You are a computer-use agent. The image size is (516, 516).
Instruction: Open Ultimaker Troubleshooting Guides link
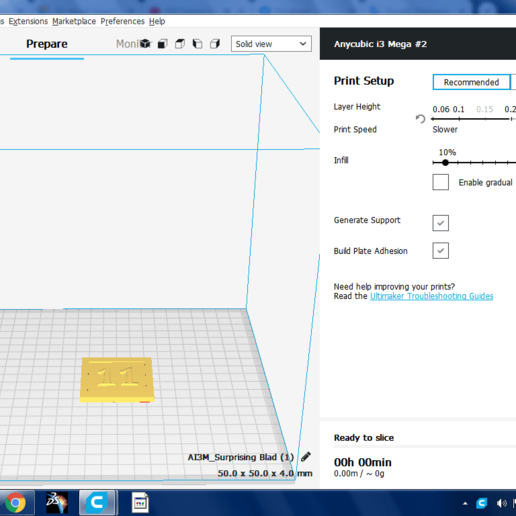click(432, 296)
